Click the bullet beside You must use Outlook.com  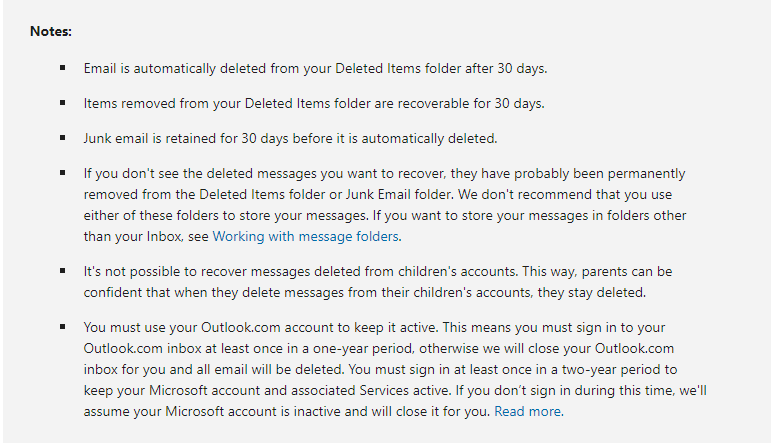[x=63, y=326]
